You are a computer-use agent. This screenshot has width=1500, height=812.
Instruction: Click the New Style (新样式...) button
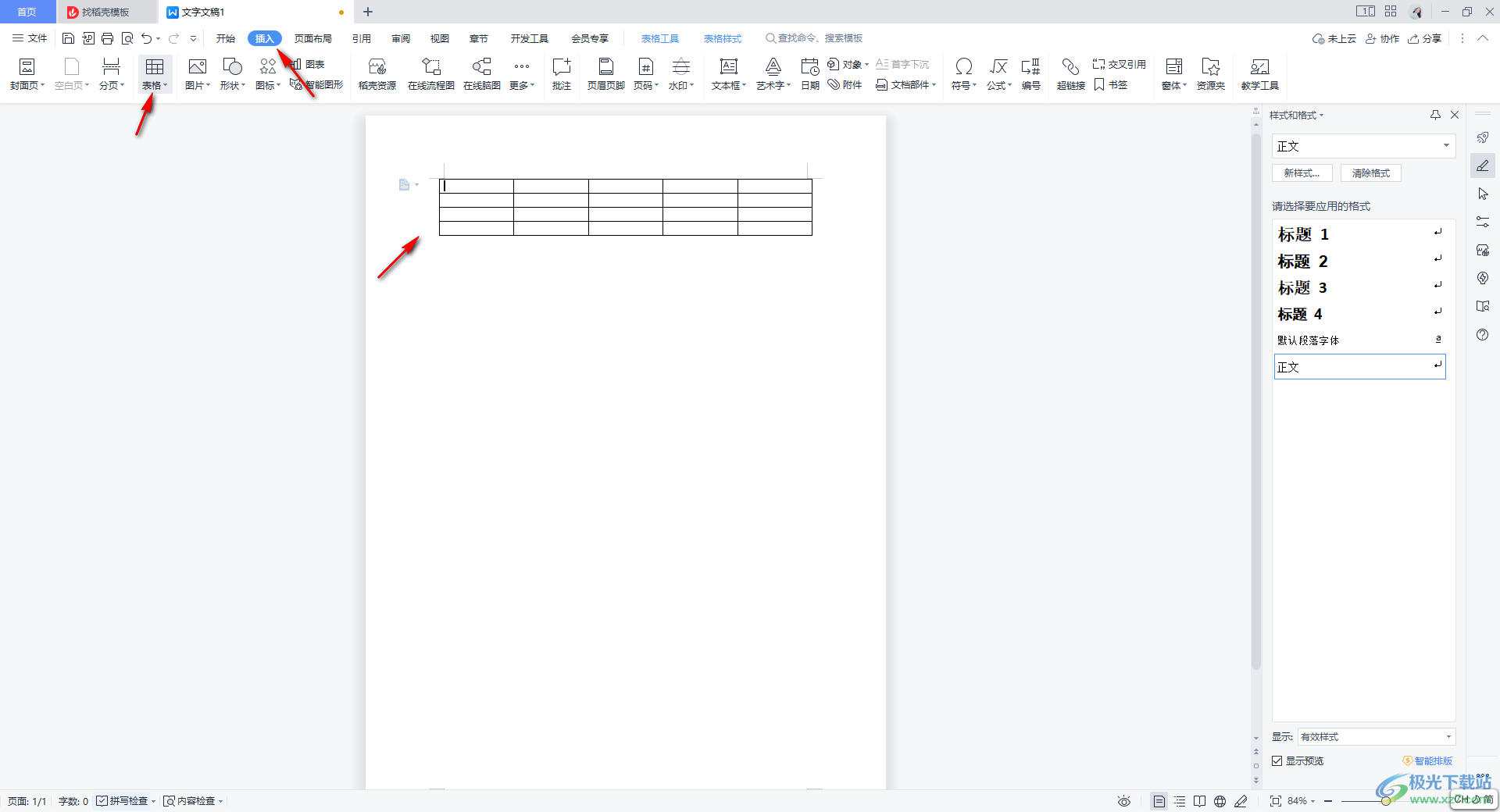1302,173
